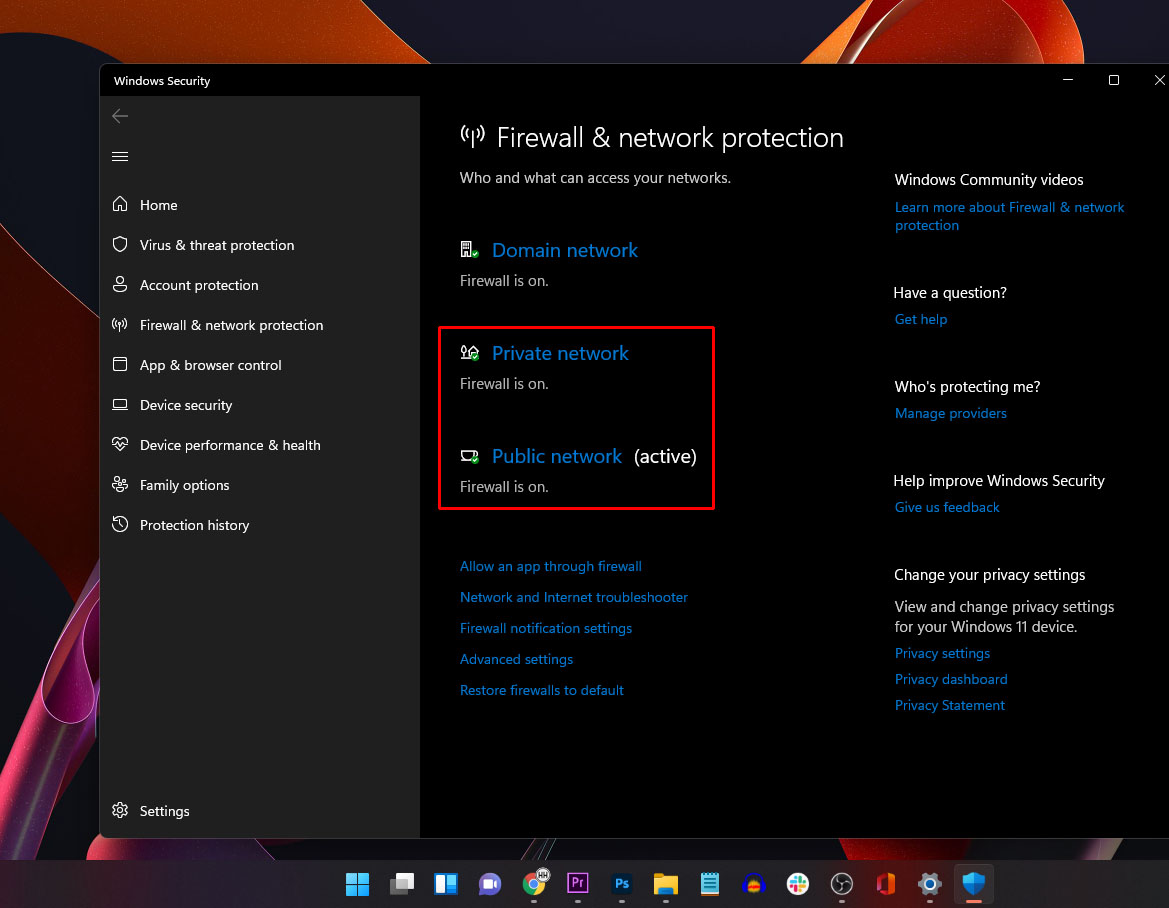1169x908 pixels.
Task: Collapse the sidebar with the hamburger menu
Action: pos(119,156)
